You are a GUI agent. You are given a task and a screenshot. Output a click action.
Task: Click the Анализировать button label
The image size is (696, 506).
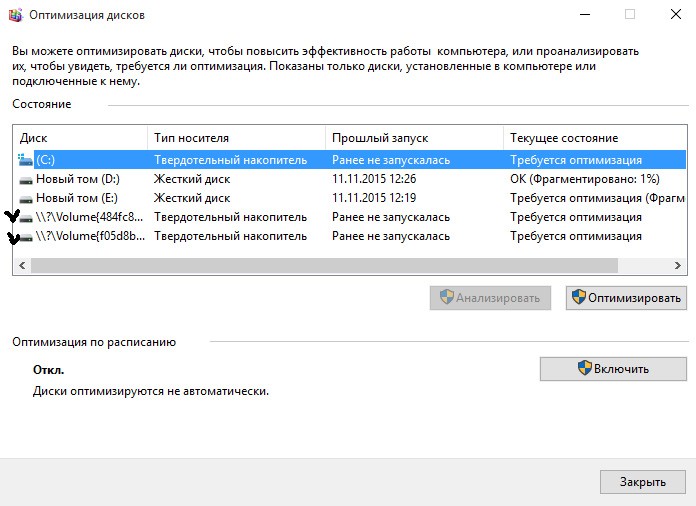pyautogui.click(x=498, y=298)
